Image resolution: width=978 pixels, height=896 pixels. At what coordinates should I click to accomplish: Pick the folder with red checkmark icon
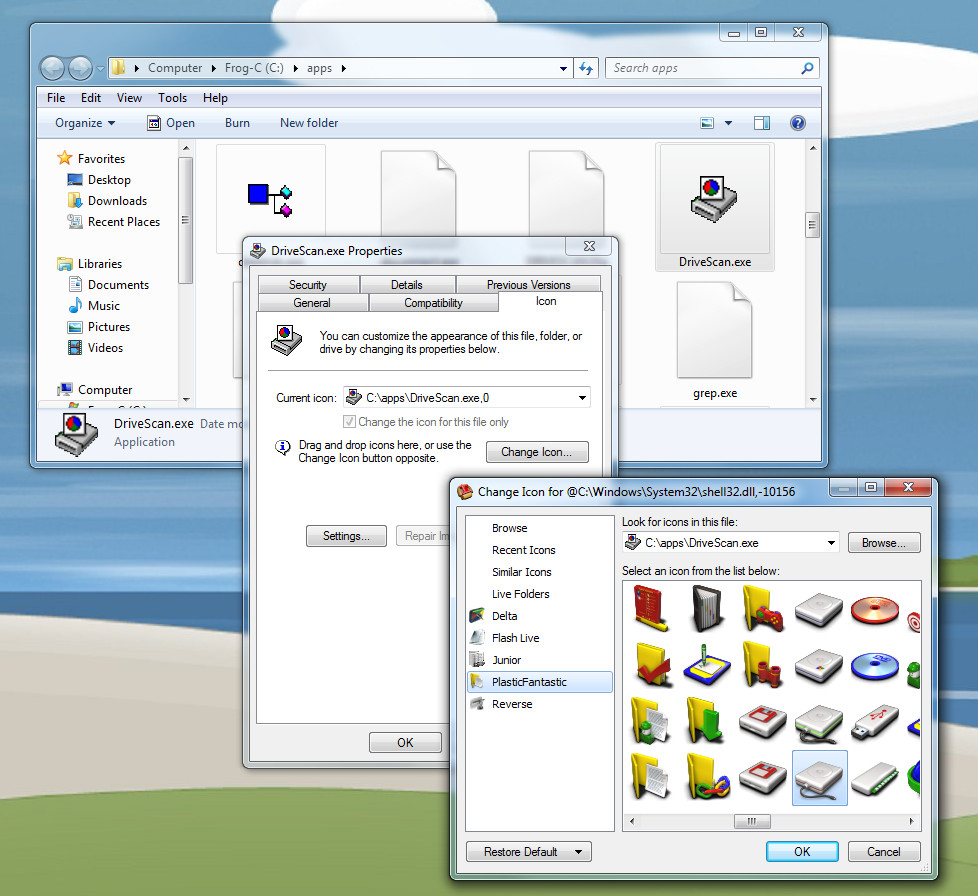652,665
